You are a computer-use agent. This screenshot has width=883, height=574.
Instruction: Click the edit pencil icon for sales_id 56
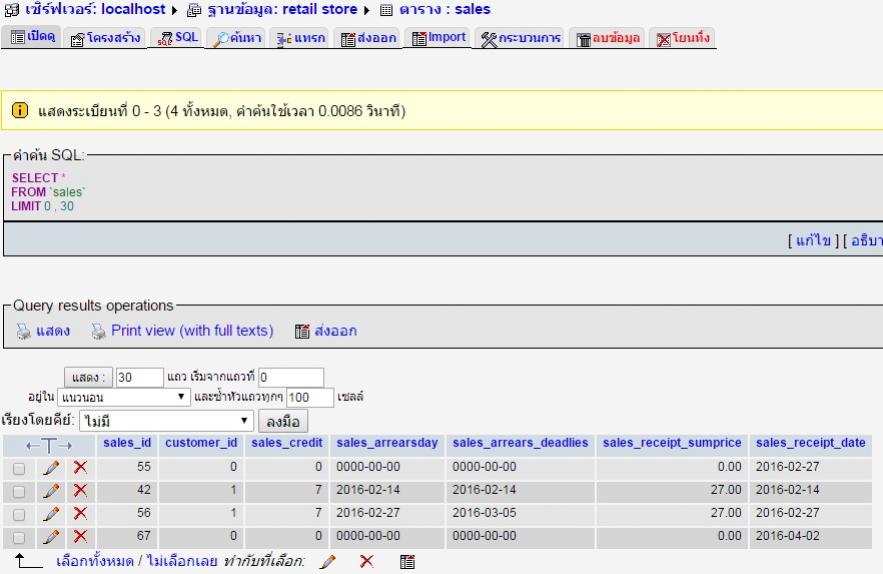[52, 513]
